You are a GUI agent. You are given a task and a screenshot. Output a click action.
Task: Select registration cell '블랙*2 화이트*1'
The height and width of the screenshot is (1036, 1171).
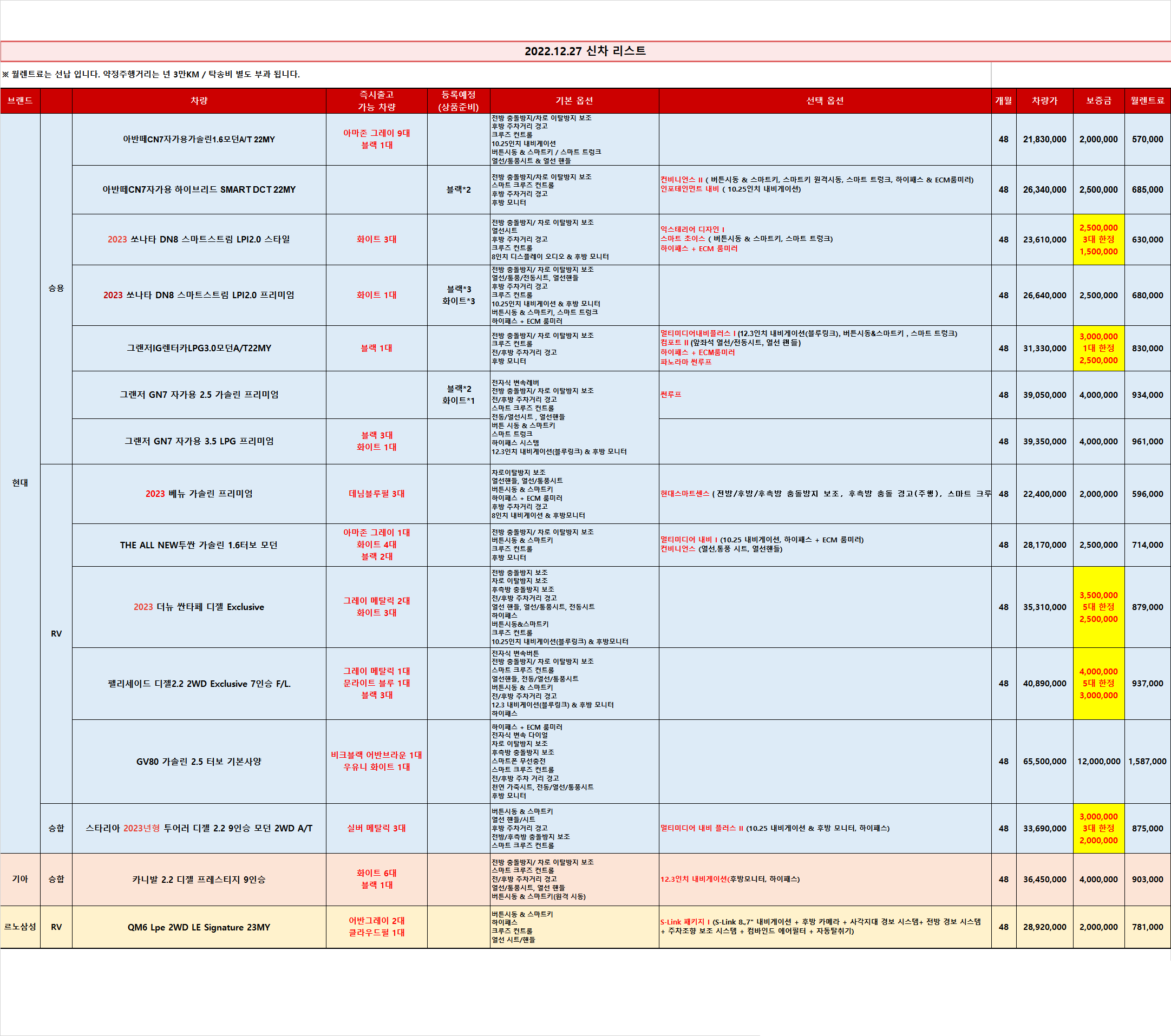(x=459, y=395)
